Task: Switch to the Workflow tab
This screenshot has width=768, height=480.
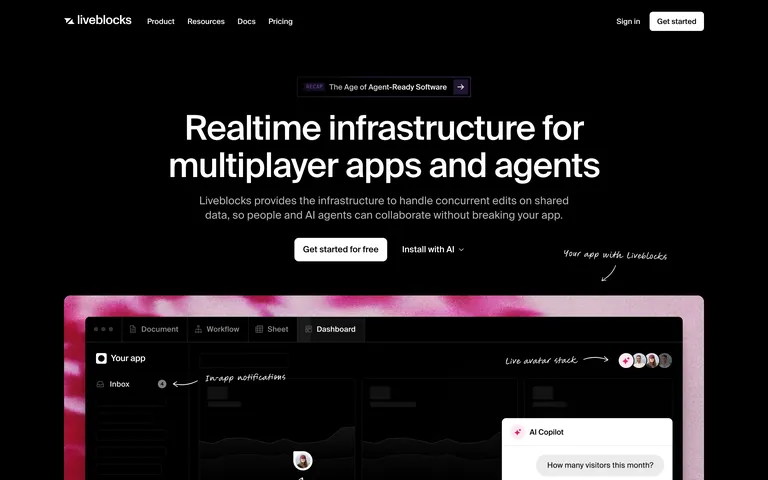Action: [217, 329]
